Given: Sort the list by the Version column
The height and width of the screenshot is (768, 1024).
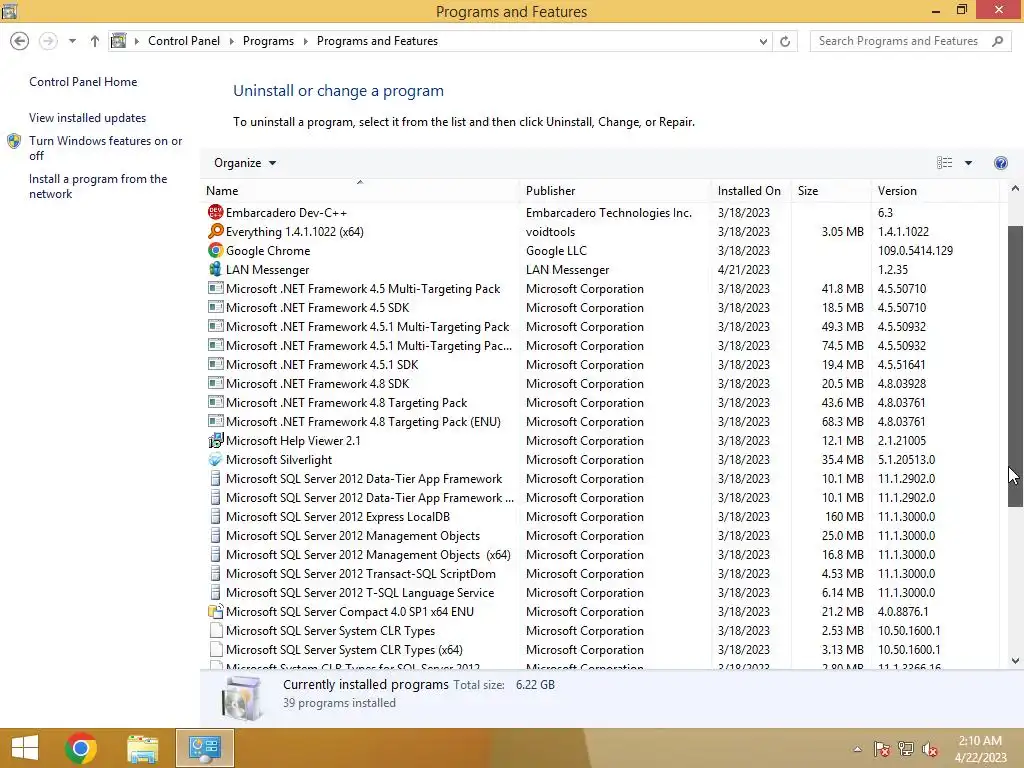Looking at the screenshot, I should tap(935, 191).
